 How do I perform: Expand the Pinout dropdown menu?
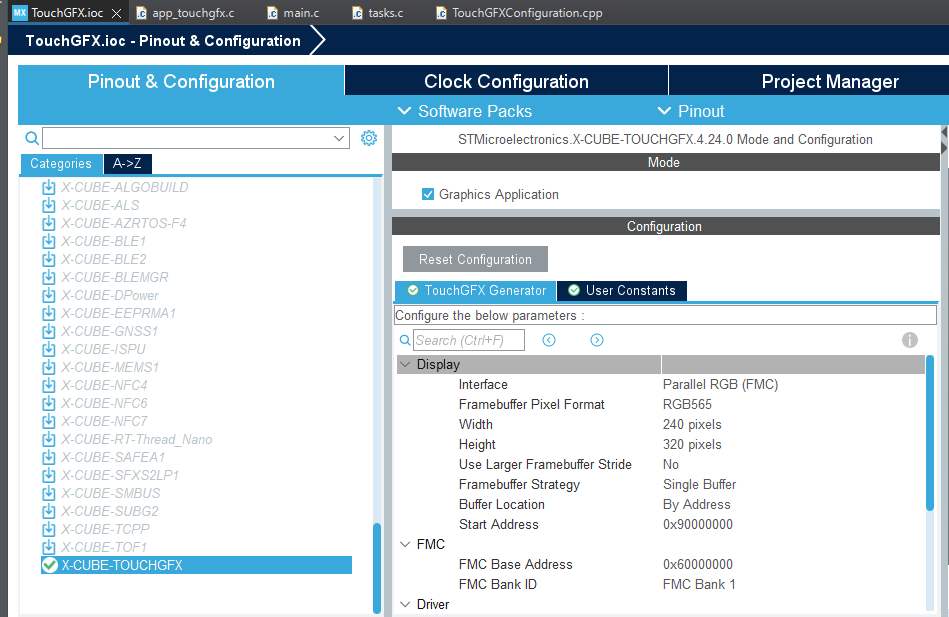pos(691,111)
